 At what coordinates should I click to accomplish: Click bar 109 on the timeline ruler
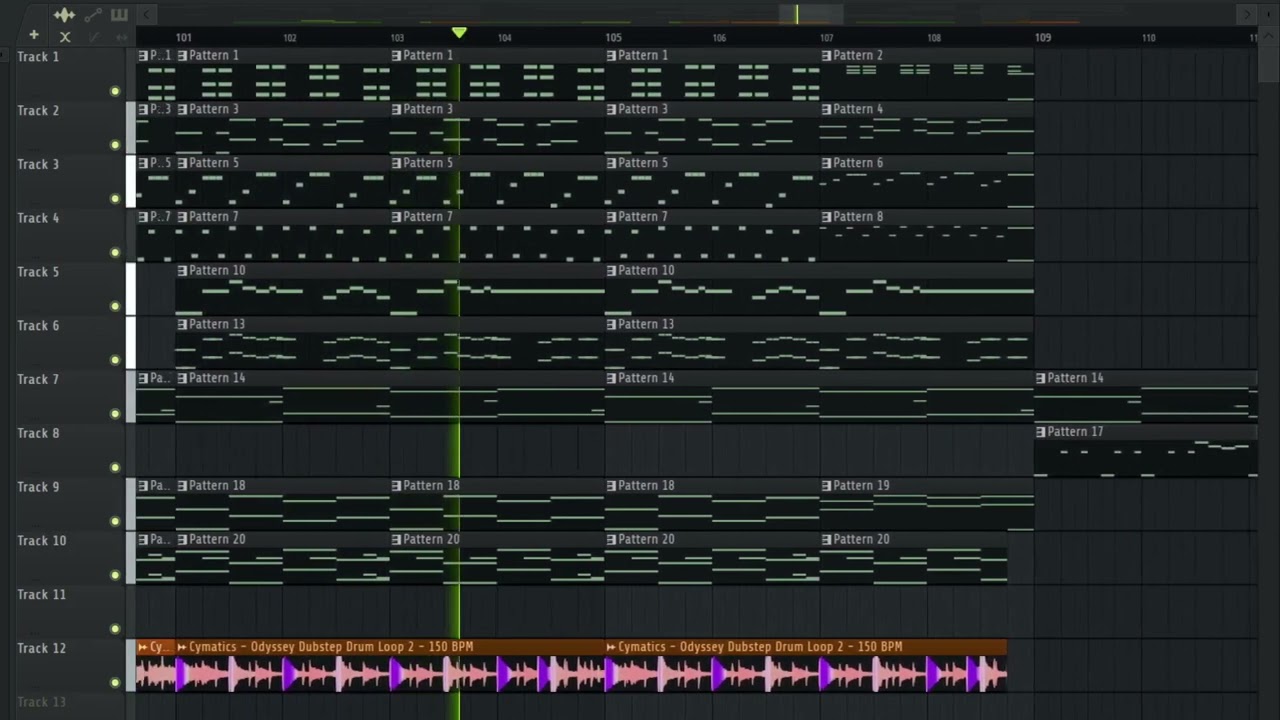(1043, 38)
